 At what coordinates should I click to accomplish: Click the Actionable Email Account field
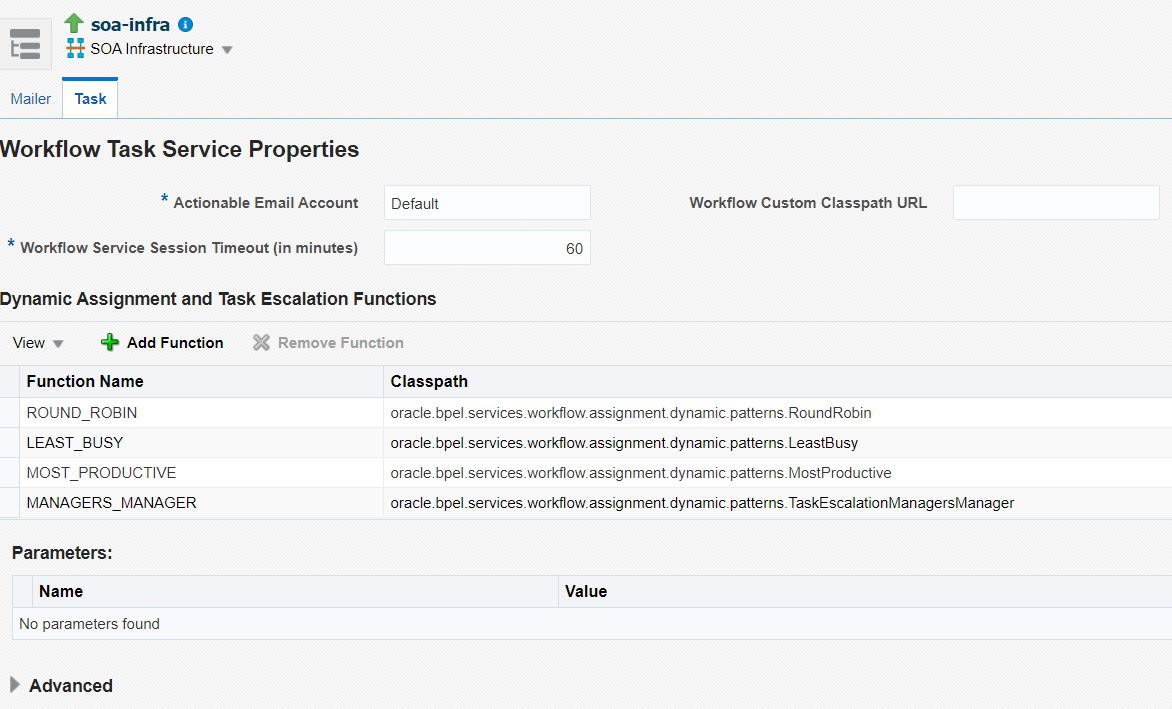click(487, 202)
